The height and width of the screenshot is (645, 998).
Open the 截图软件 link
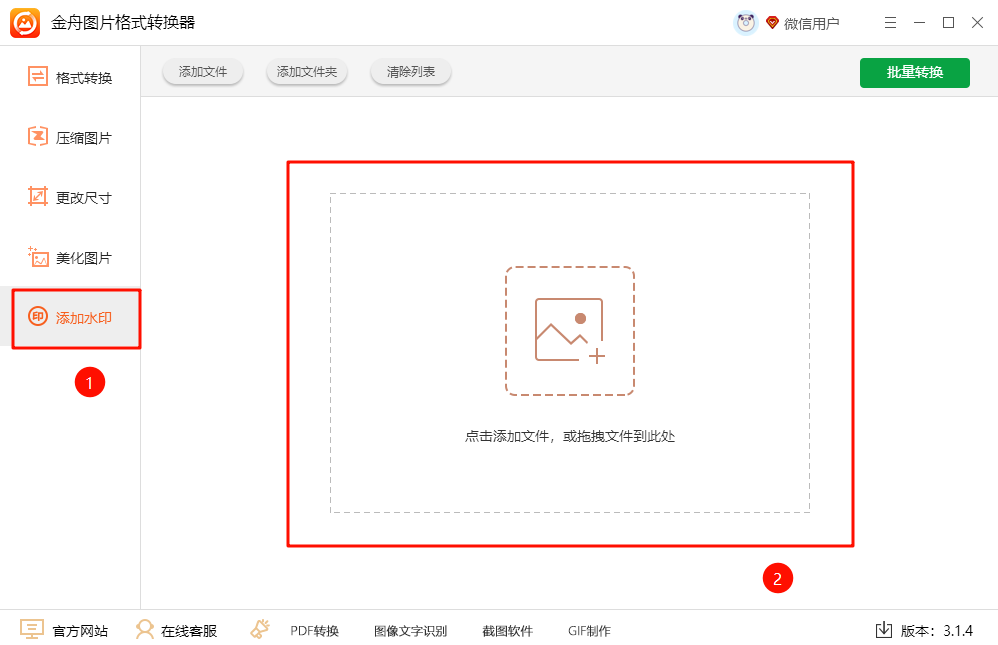(507, 631)
